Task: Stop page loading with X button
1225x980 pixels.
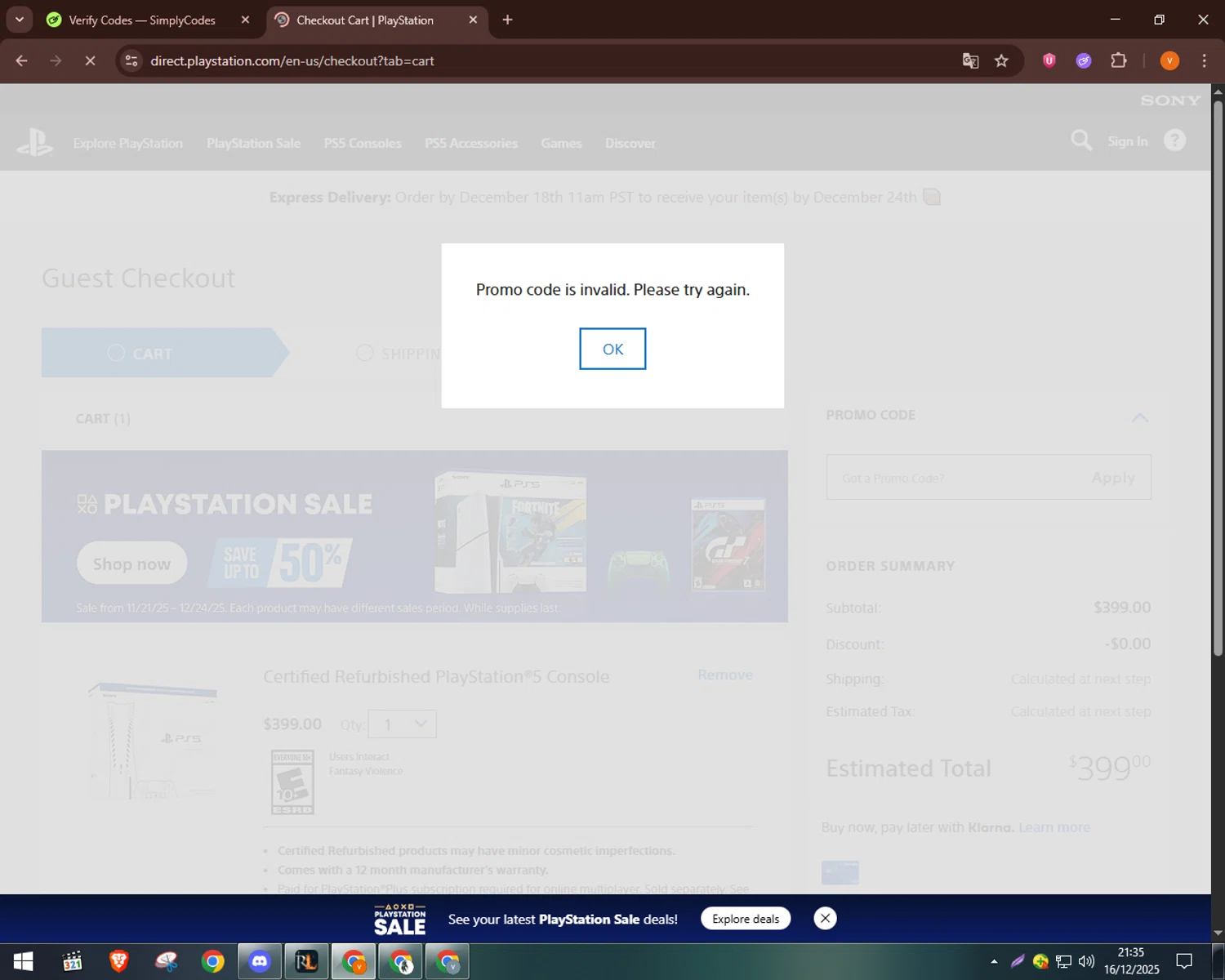Action: [90, 60]
